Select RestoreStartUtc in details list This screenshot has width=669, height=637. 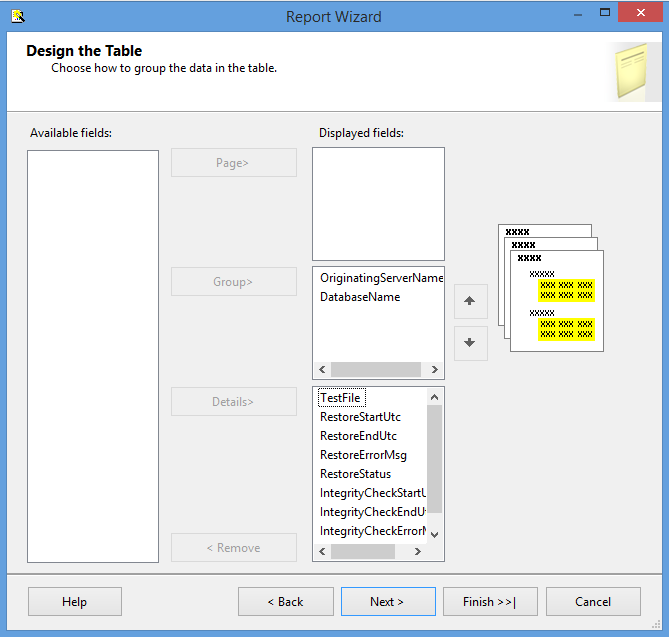click(x=360, y=417)
